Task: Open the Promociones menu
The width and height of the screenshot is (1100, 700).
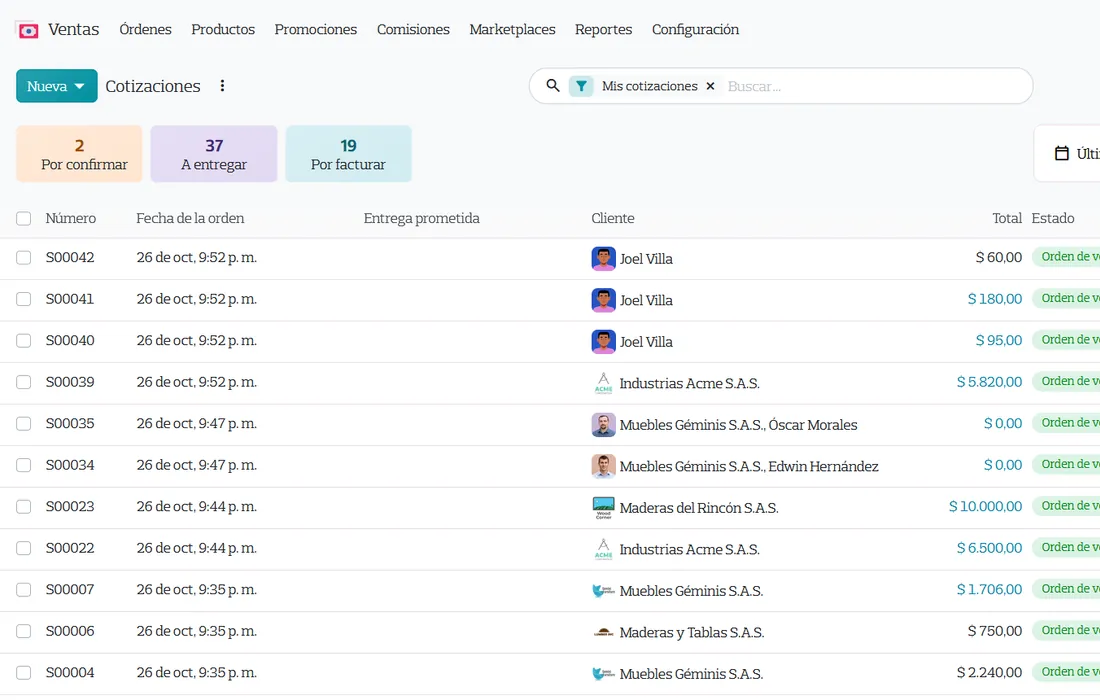Action: [316, 29]
